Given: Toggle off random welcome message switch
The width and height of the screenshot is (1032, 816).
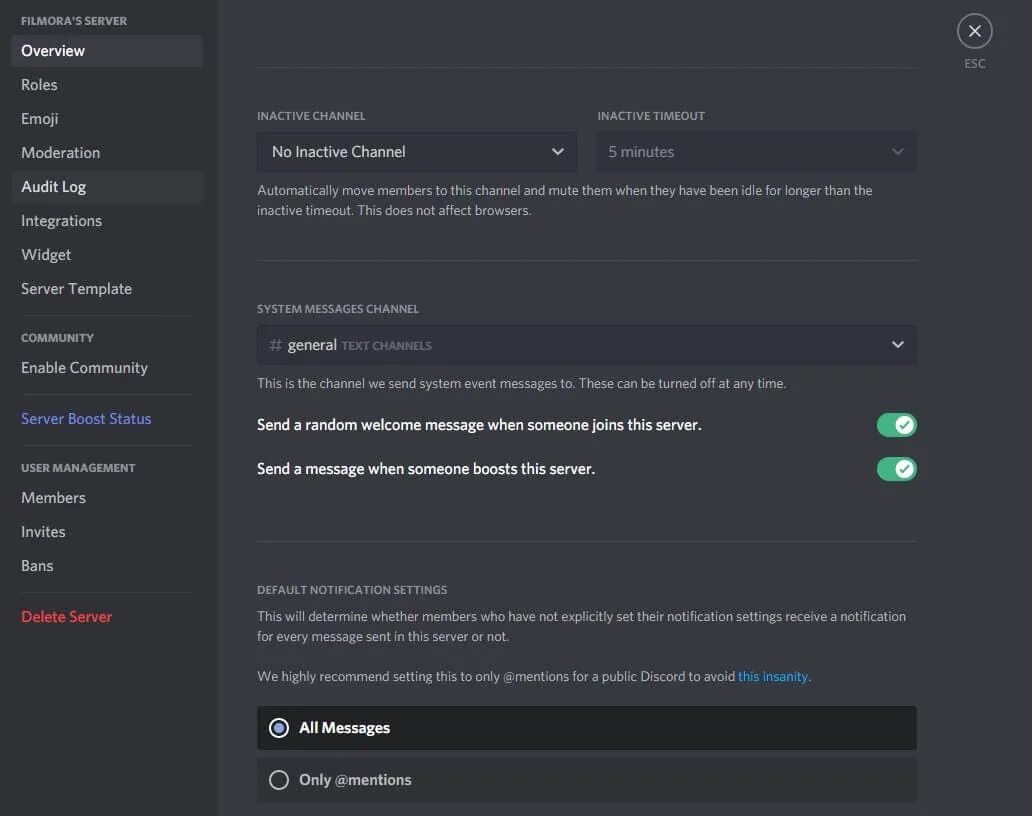Looking at the screenshot, I should [x=896, y=425].
